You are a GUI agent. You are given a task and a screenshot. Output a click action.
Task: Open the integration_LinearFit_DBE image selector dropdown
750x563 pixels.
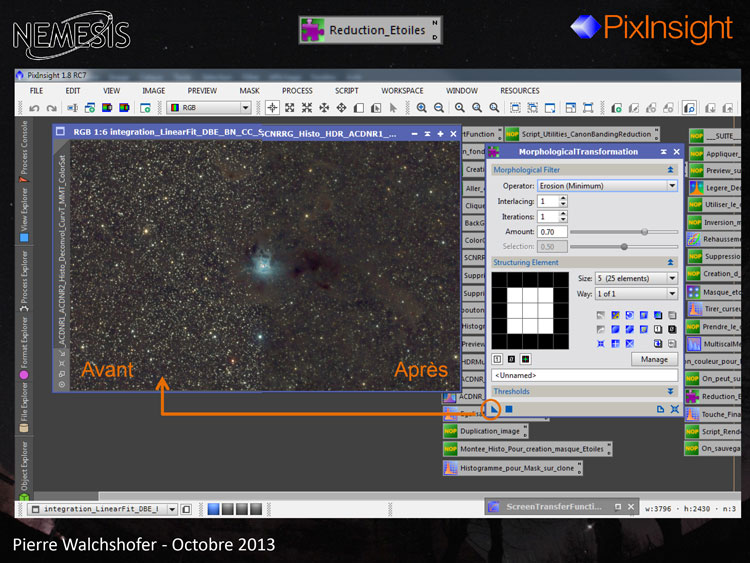[102, 509]
